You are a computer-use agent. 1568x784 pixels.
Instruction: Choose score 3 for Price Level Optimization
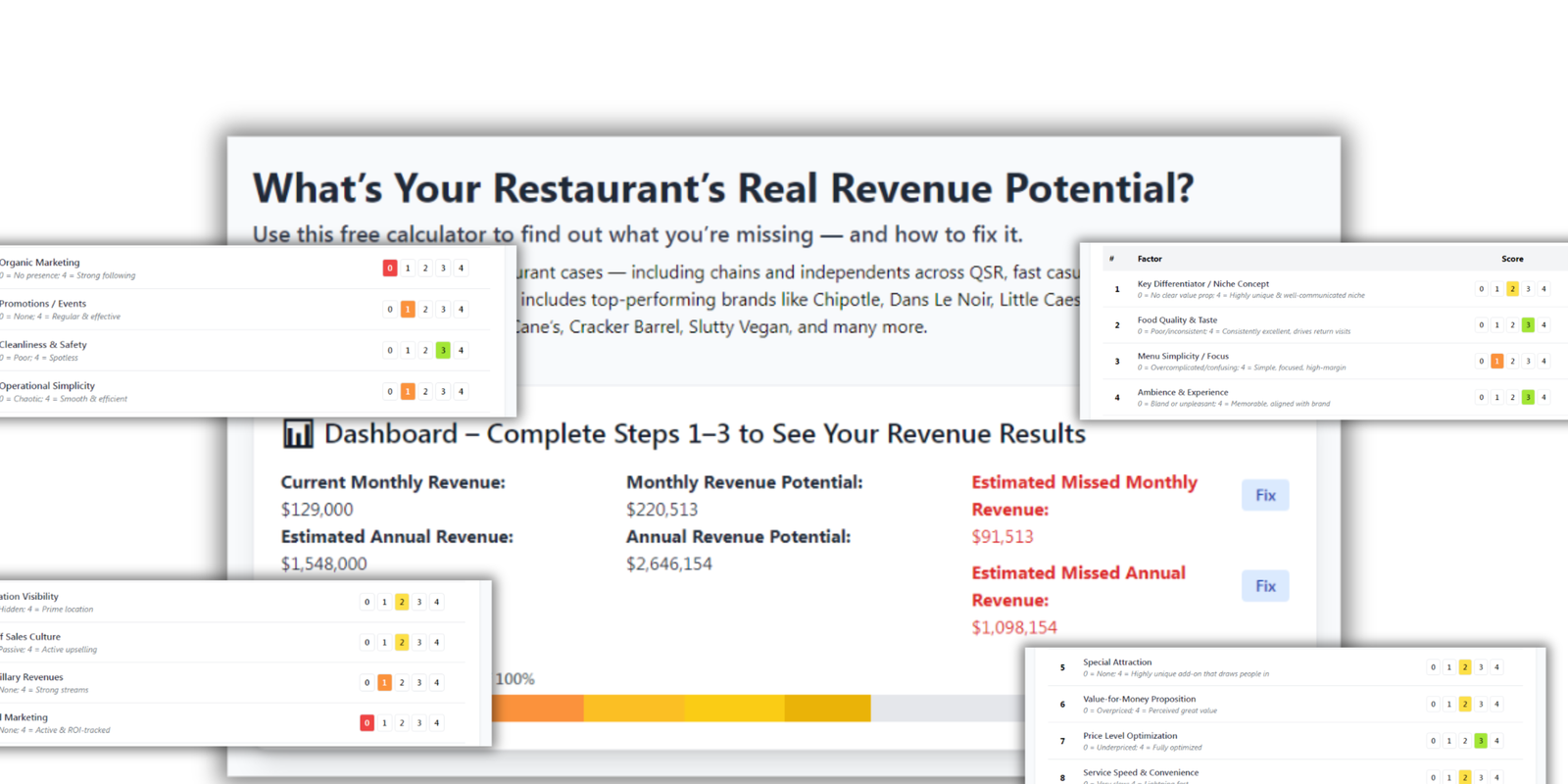[1481, 741]
